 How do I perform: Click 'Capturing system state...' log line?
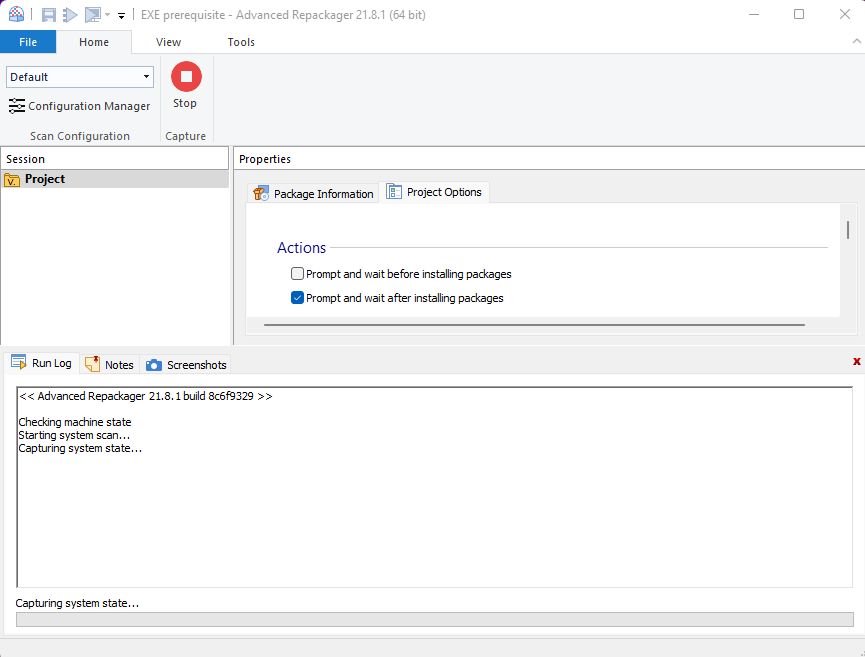(x=80, y=448)
